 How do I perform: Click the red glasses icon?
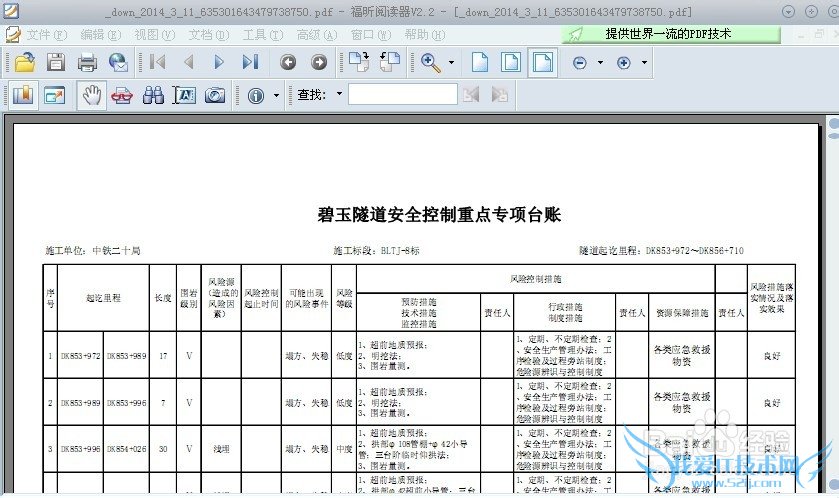(122, 96)
